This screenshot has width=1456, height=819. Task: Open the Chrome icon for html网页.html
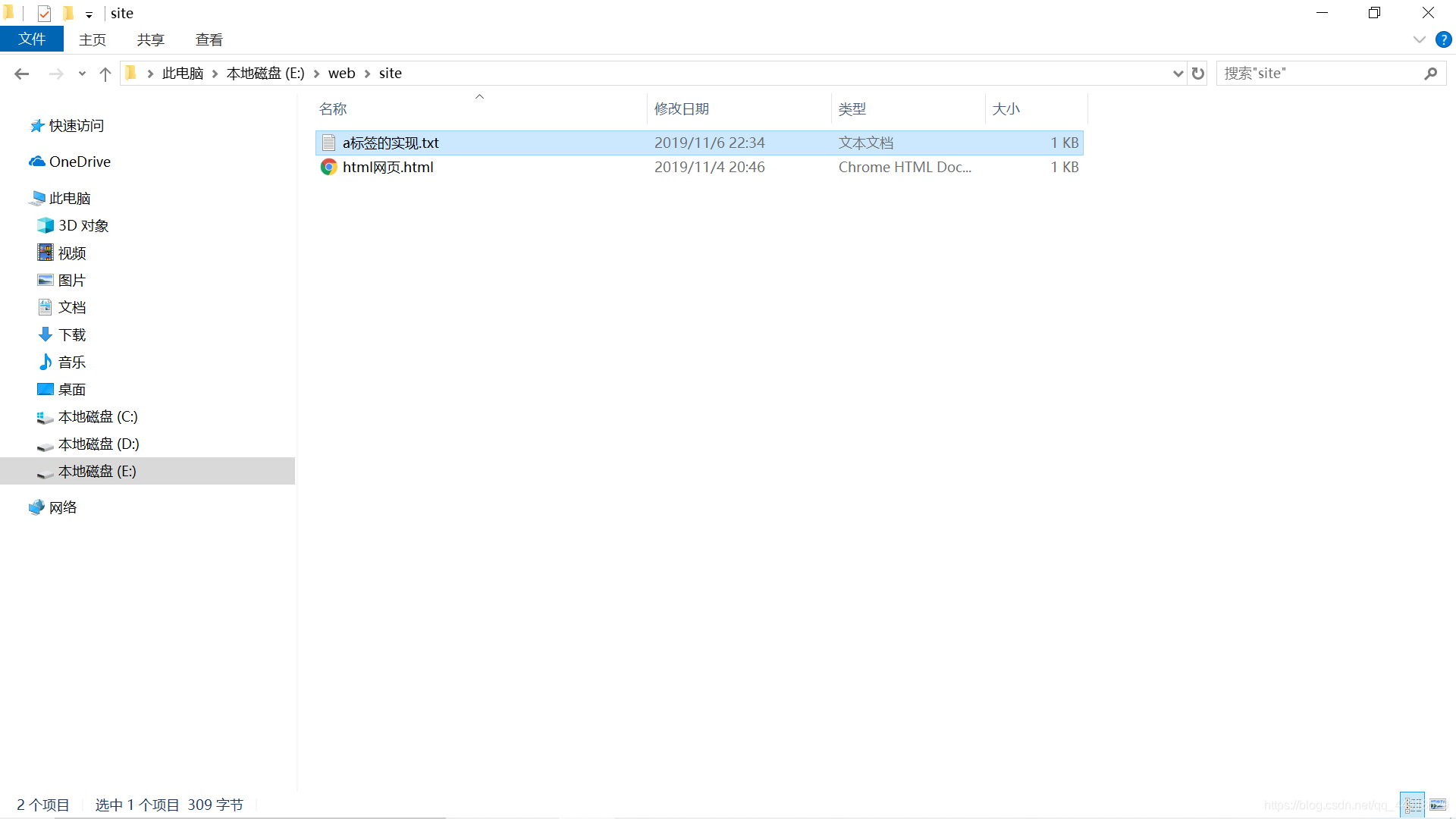coord(328,167)
